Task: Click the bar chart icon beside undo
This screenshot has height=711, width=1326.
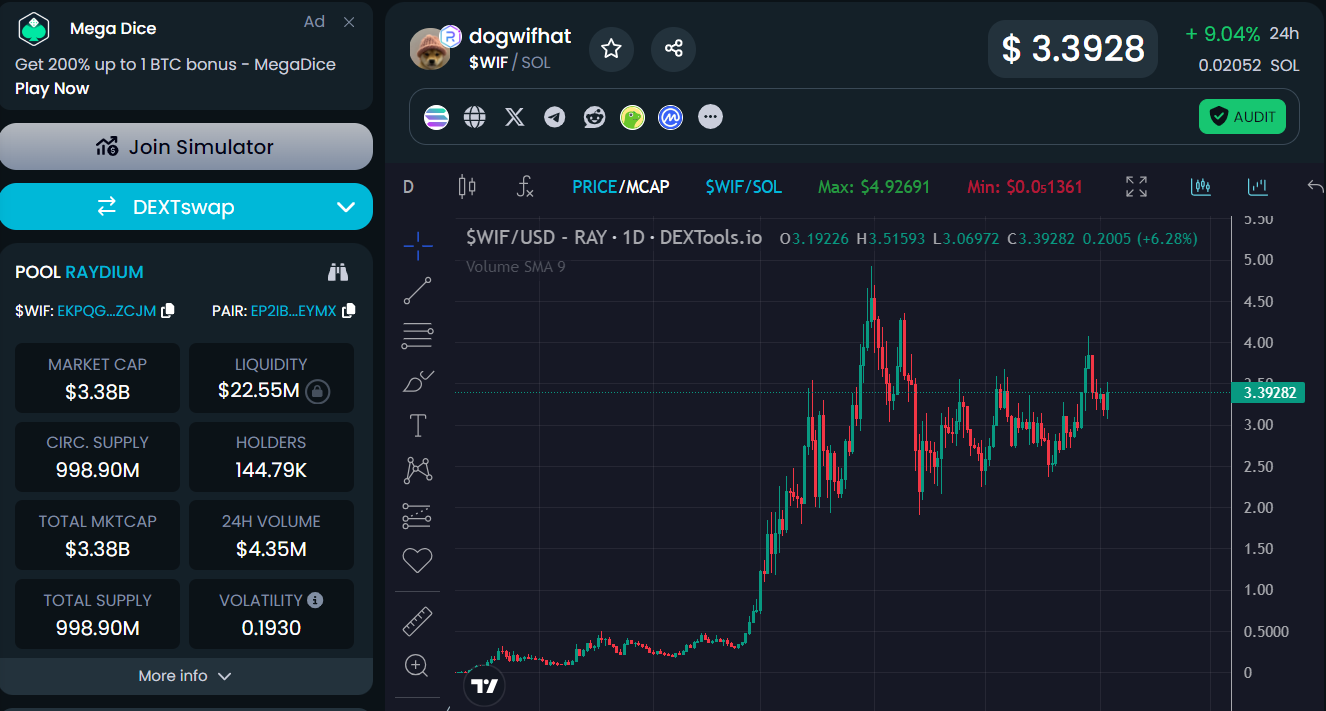Action: tap(1258, 186)
